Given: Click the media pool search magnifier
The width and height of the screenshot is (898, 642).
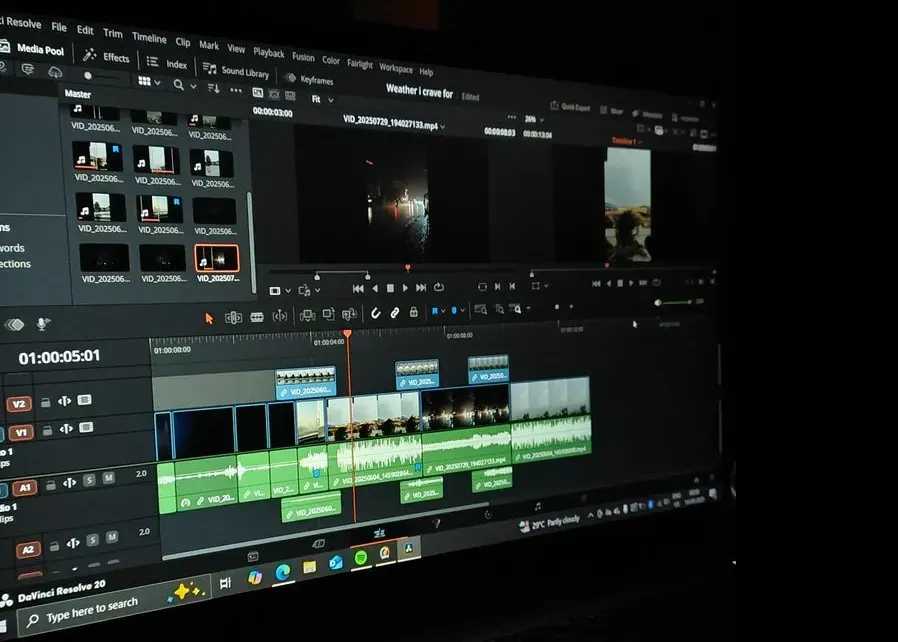Looking at the screenshot, I should click(179, 85).
